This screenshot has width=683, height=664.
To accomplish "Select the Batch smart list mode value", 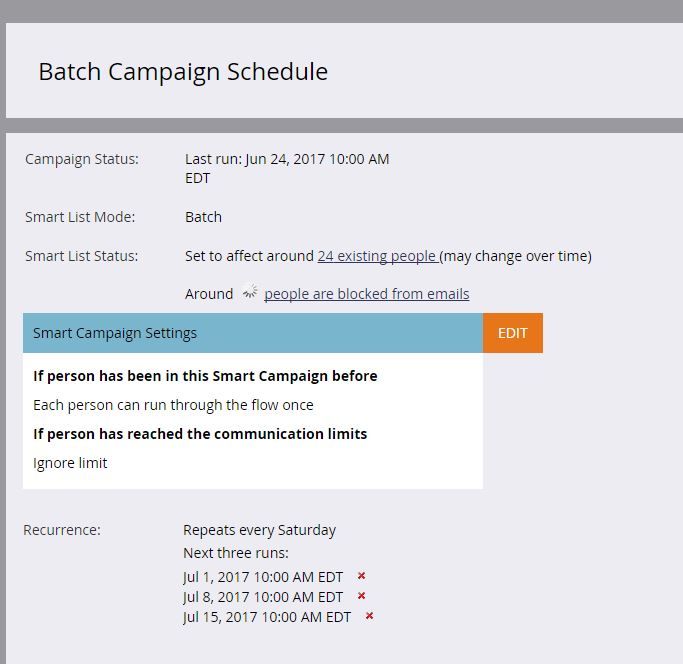I will tap(203, 217).
